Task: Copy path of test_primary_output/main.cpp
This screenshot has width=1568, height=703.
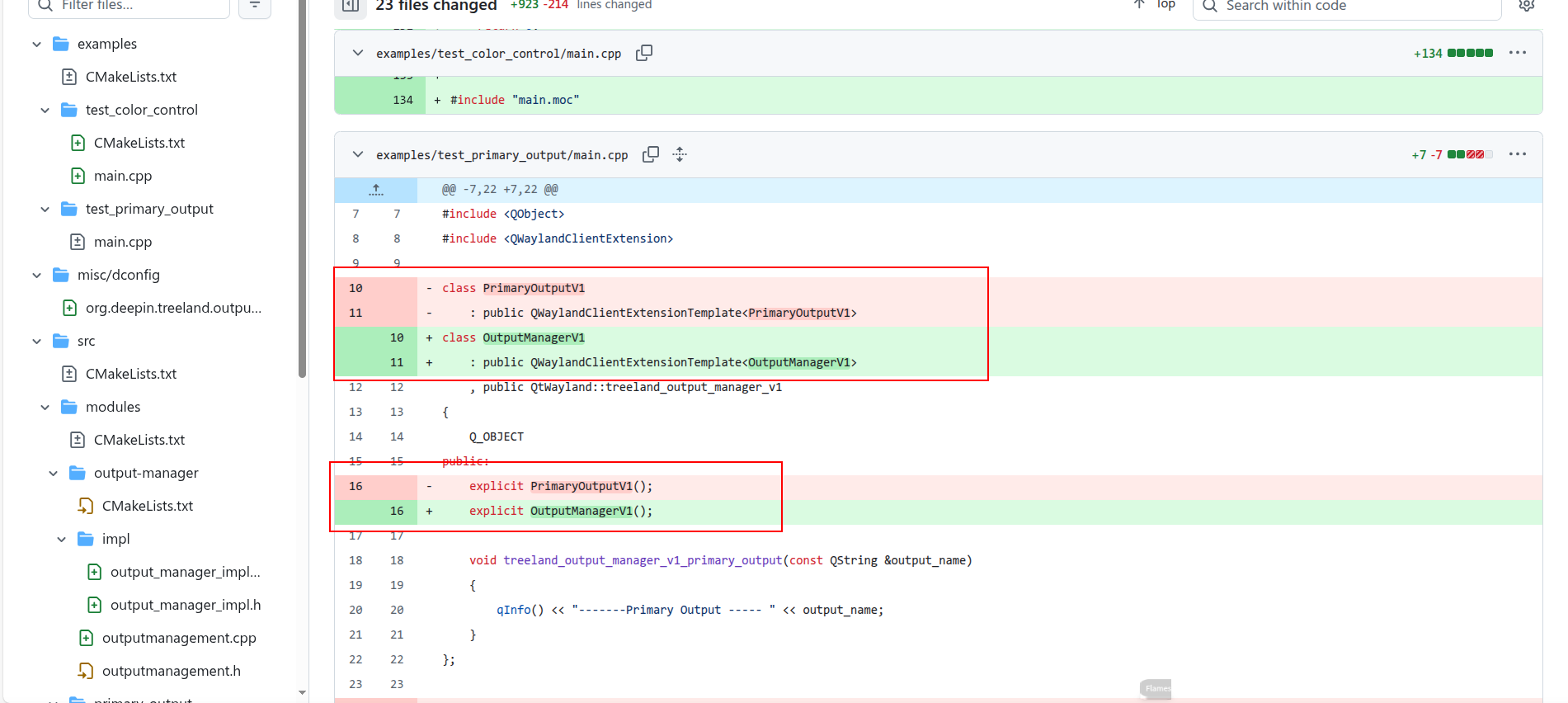Action: (x=651, y=154)
